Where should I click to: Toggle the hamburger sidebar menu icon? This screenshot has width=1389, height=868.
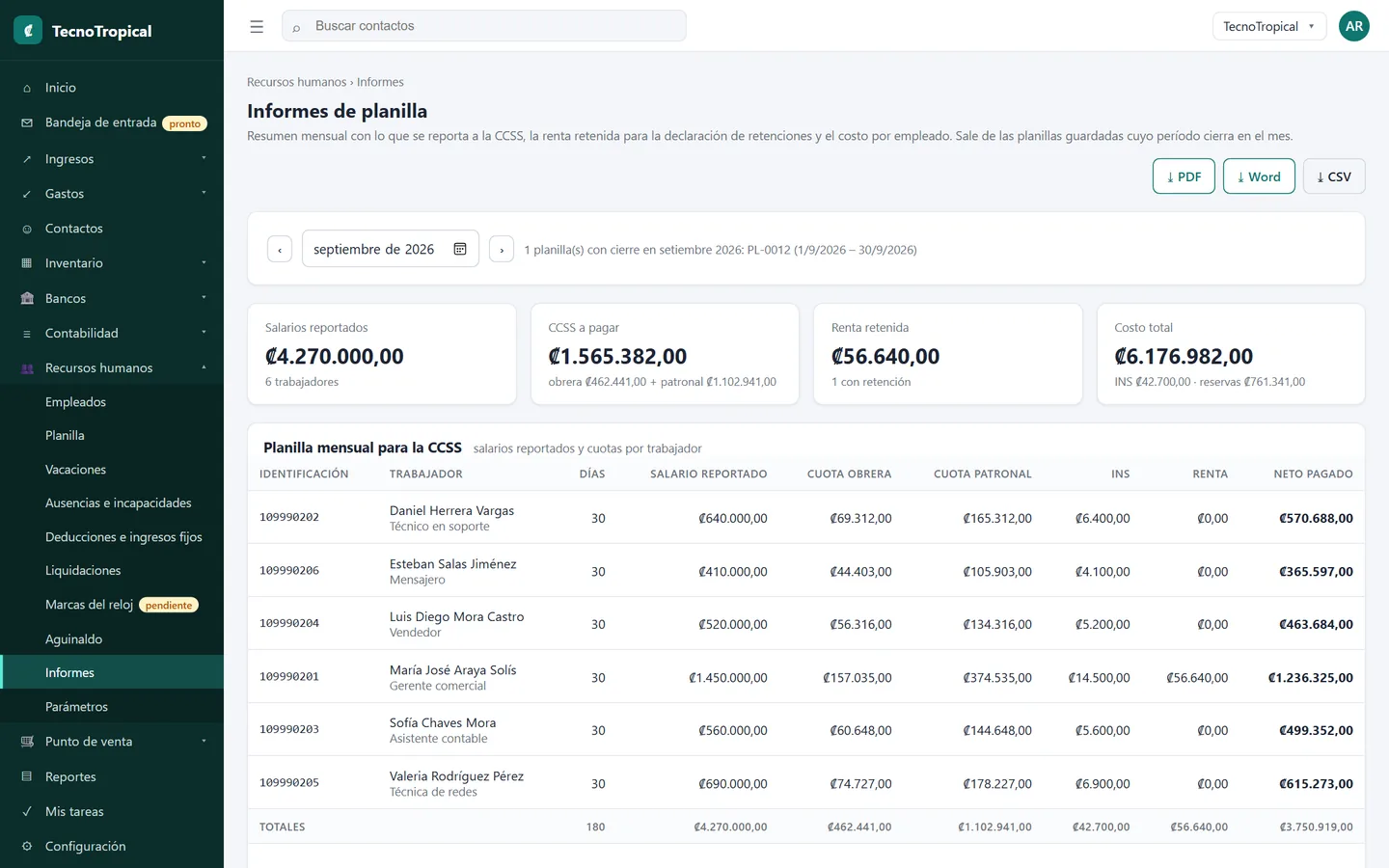257,27
